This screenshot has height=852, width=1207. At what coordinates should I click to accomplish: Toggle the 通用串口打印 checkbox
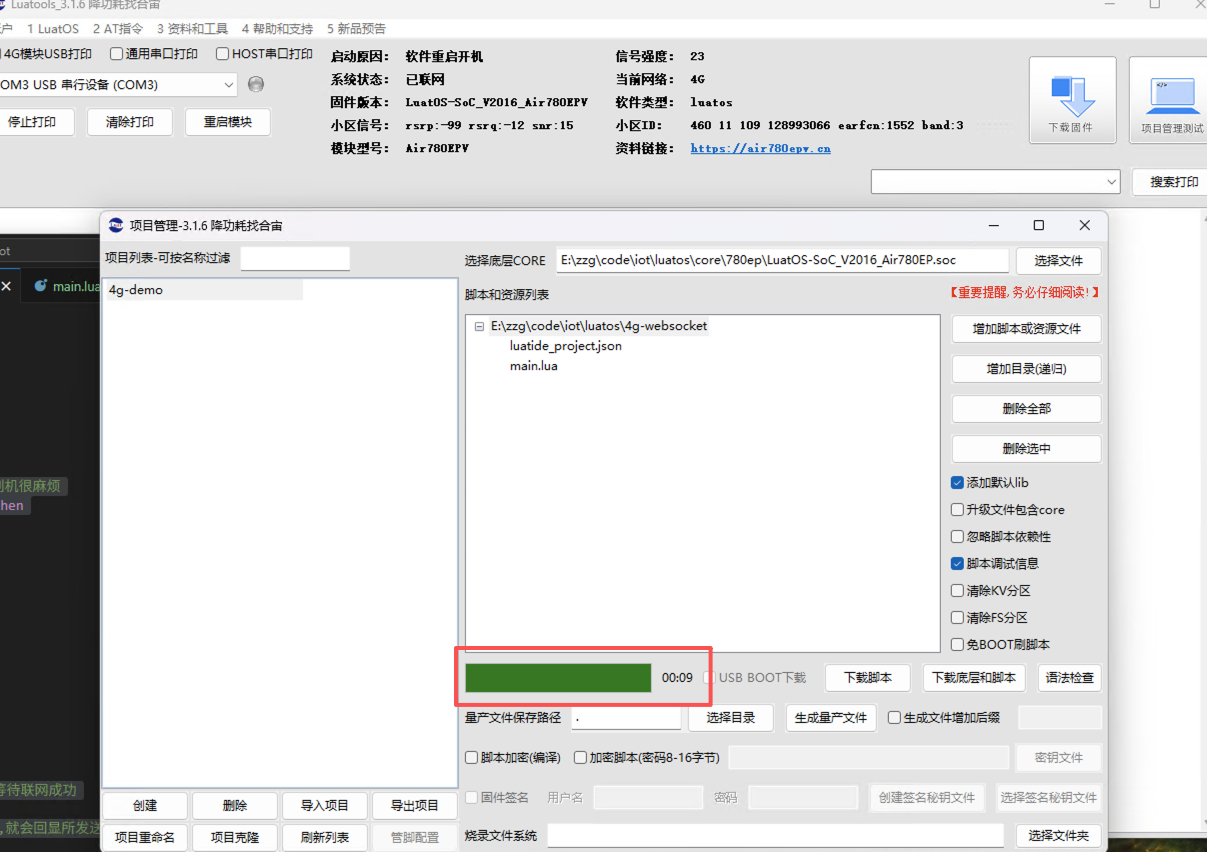(117, 54)
